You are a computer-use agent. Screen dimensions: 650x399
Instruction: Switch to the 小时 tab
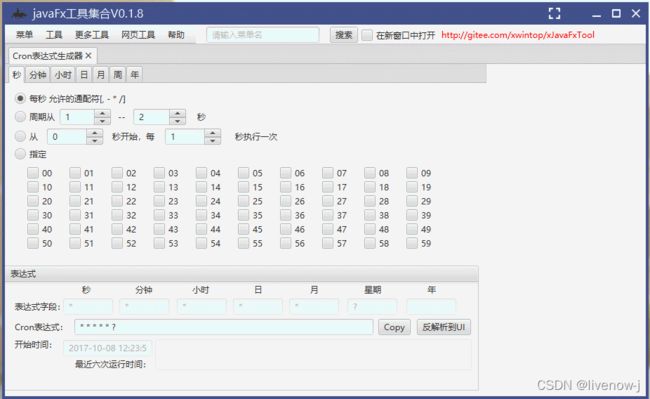[x=63, y=75]
